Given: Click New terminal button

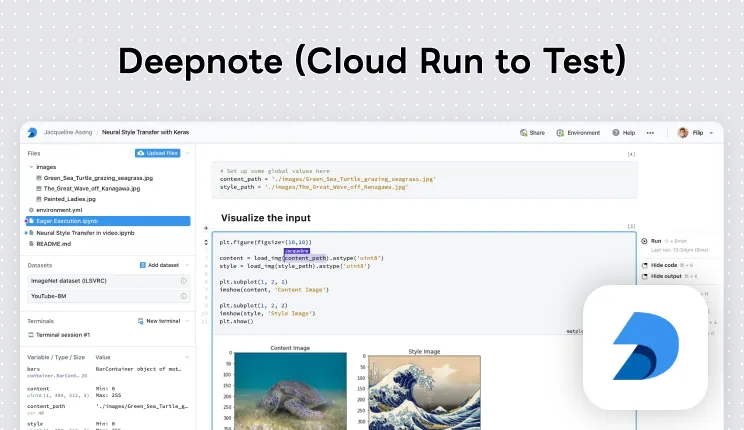Looking at the screenshot, I should 159,321.
